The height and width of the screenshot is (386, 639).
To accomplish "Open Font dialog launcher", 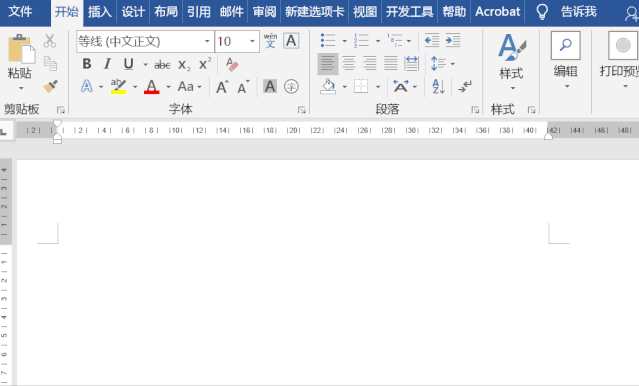I will coord(302,110).
